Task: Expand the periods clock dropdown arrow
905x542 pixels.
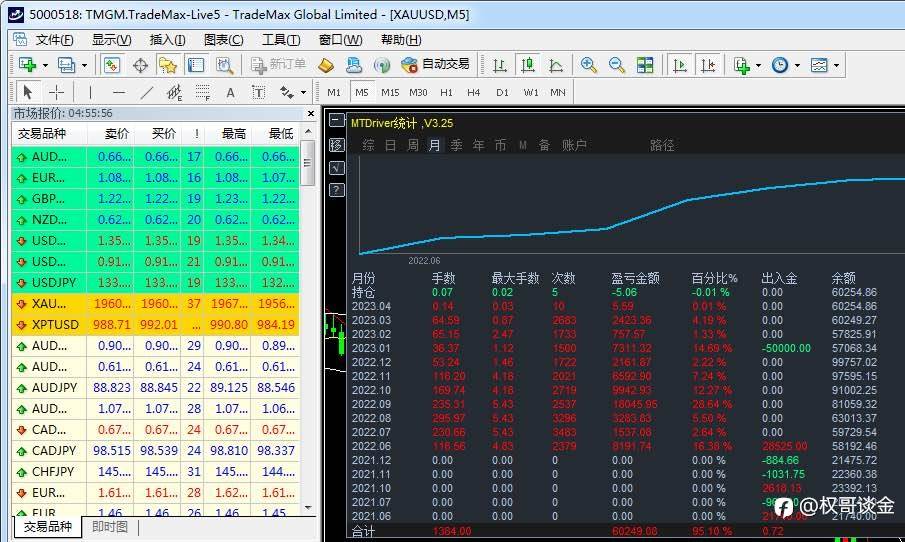Action: 797,65
